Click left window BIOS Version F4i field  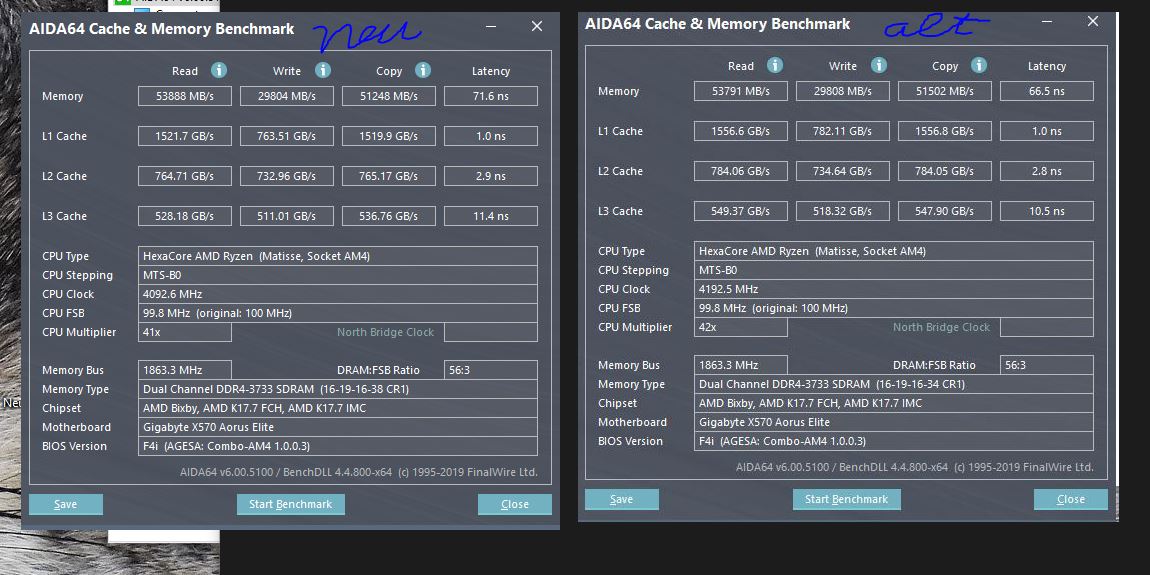pos(338,446)
